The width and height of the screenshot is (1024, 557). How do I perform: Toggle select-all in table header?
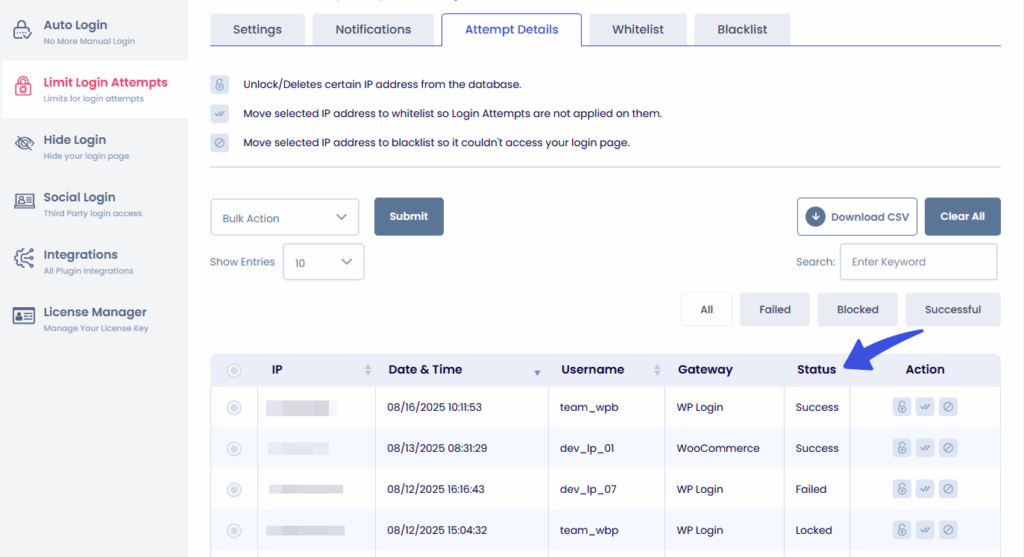(x=234, y=370)
